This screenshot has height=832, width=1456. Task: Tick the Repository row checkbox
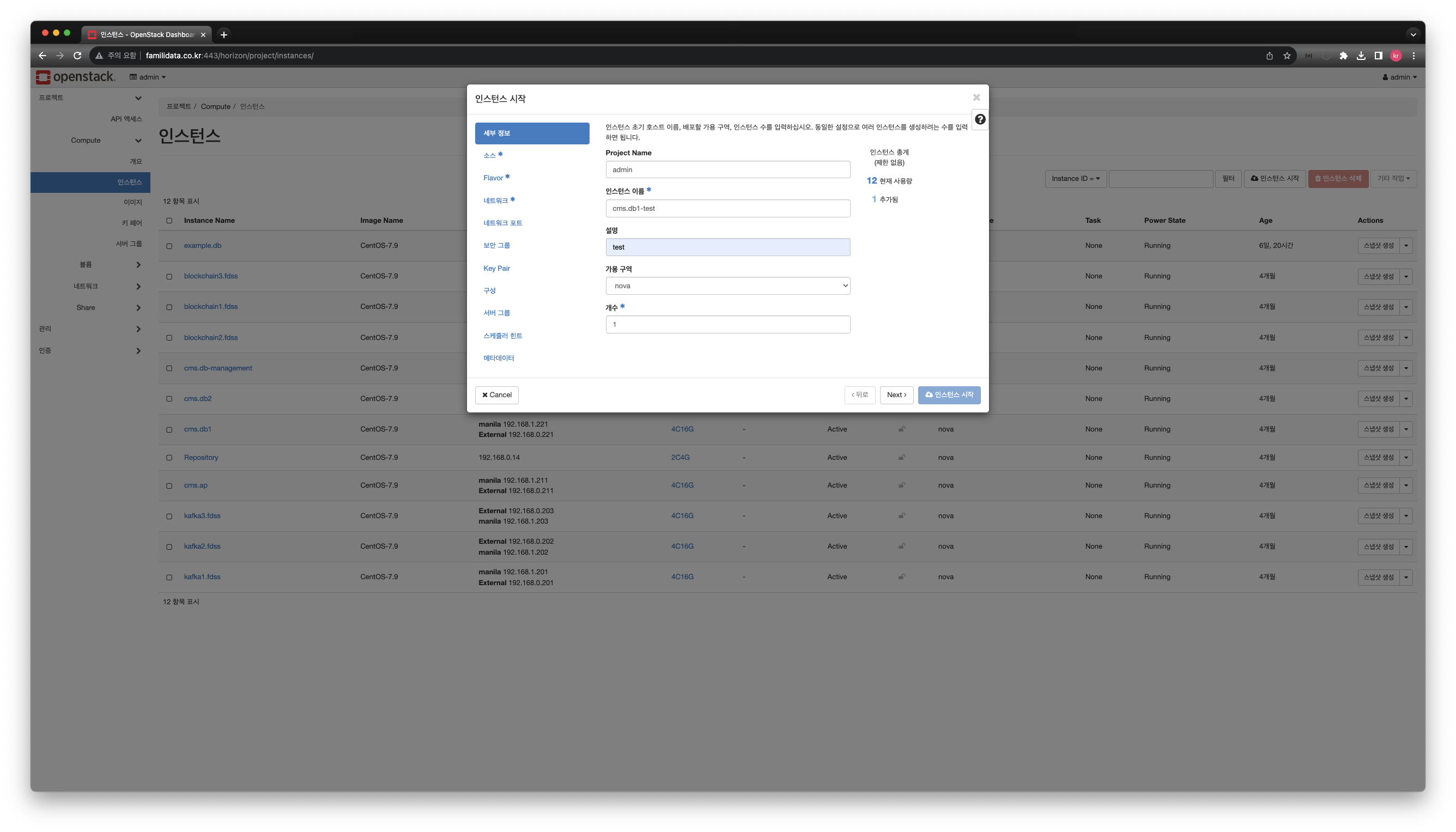click(x=169, y=458)
